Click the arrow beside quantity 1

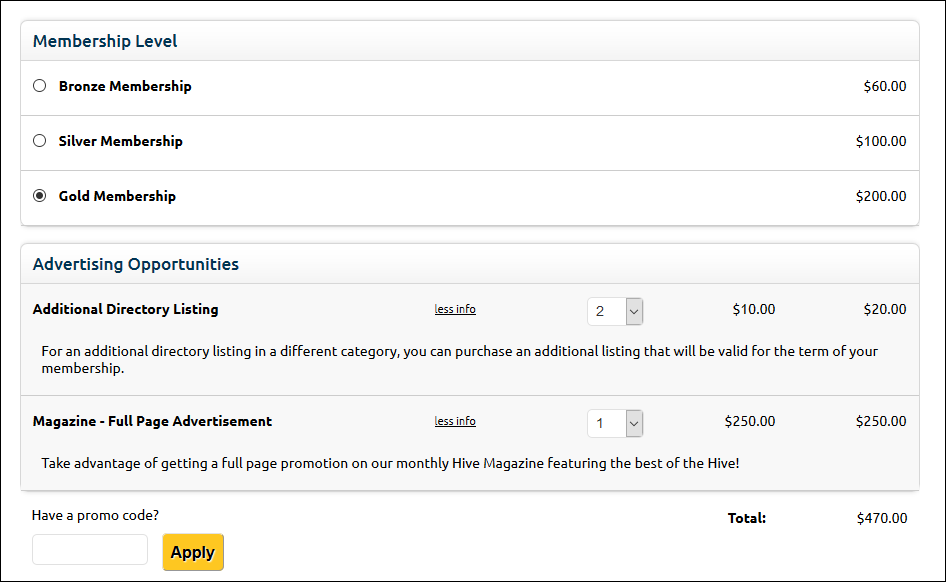634,423
